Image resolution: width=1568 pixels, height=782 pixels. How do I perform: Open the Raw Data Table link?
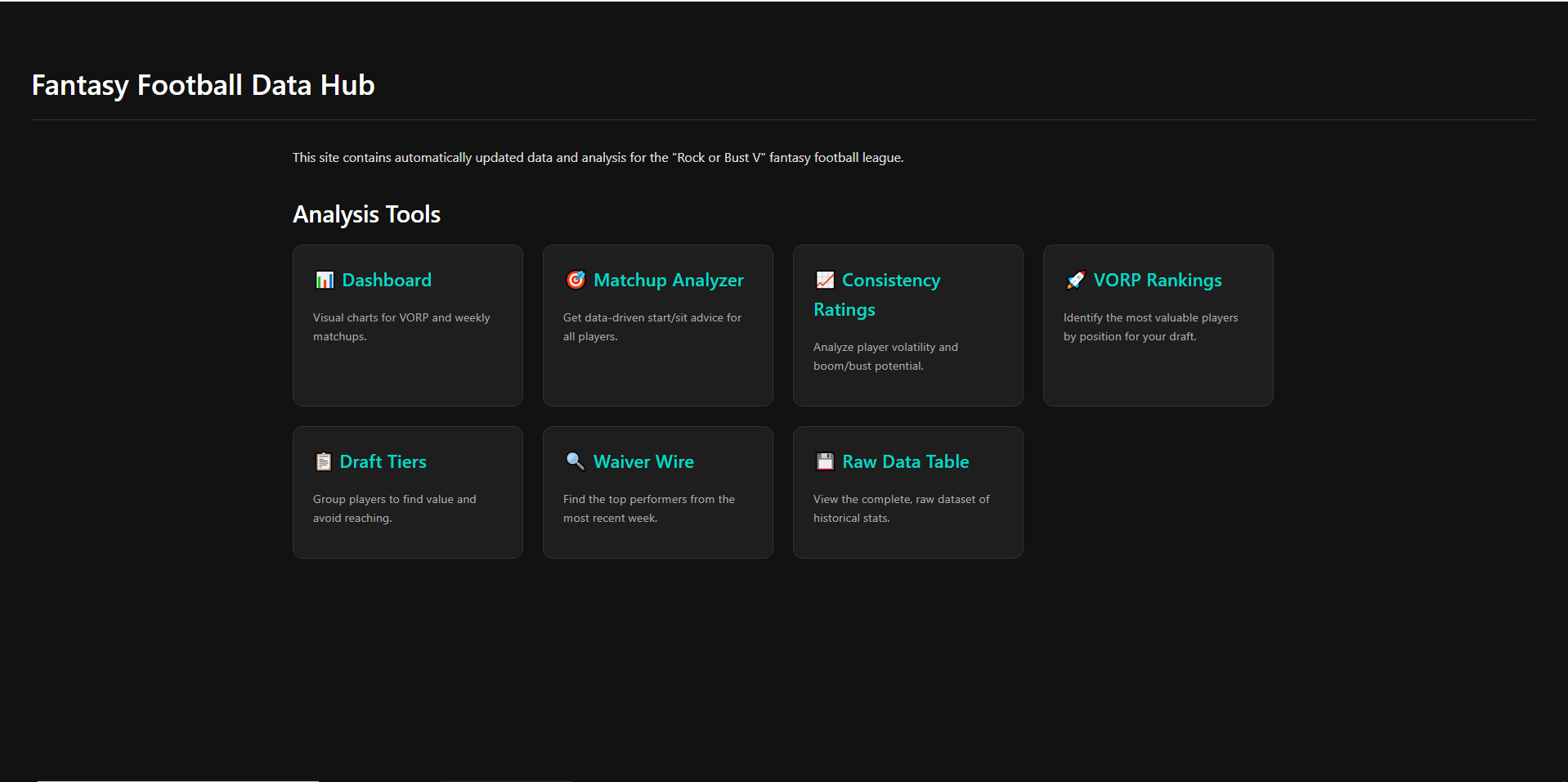(x=906, y=461)
